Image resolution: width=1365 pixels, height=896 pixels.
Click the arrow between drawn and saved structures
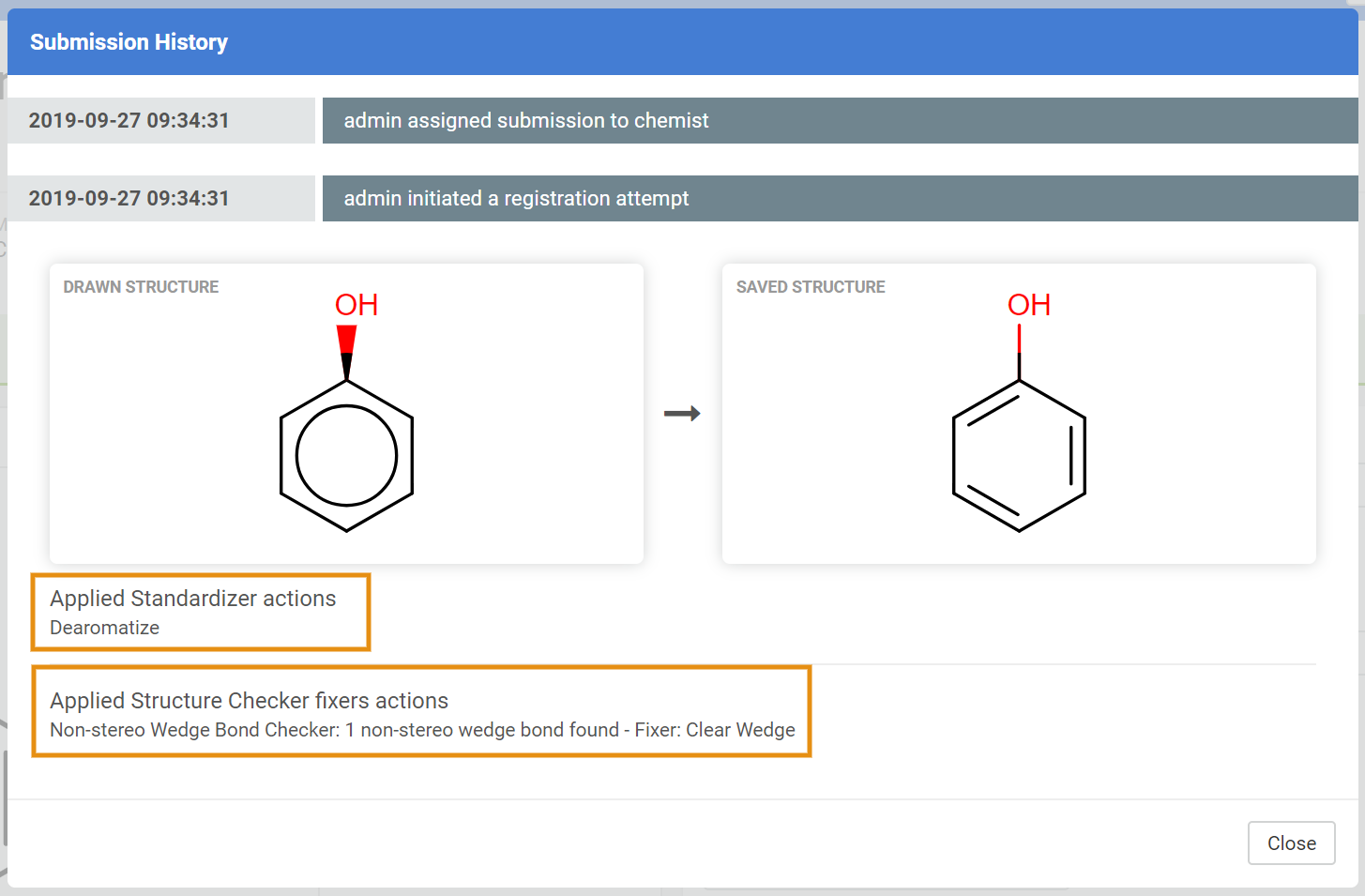[682, 414]
